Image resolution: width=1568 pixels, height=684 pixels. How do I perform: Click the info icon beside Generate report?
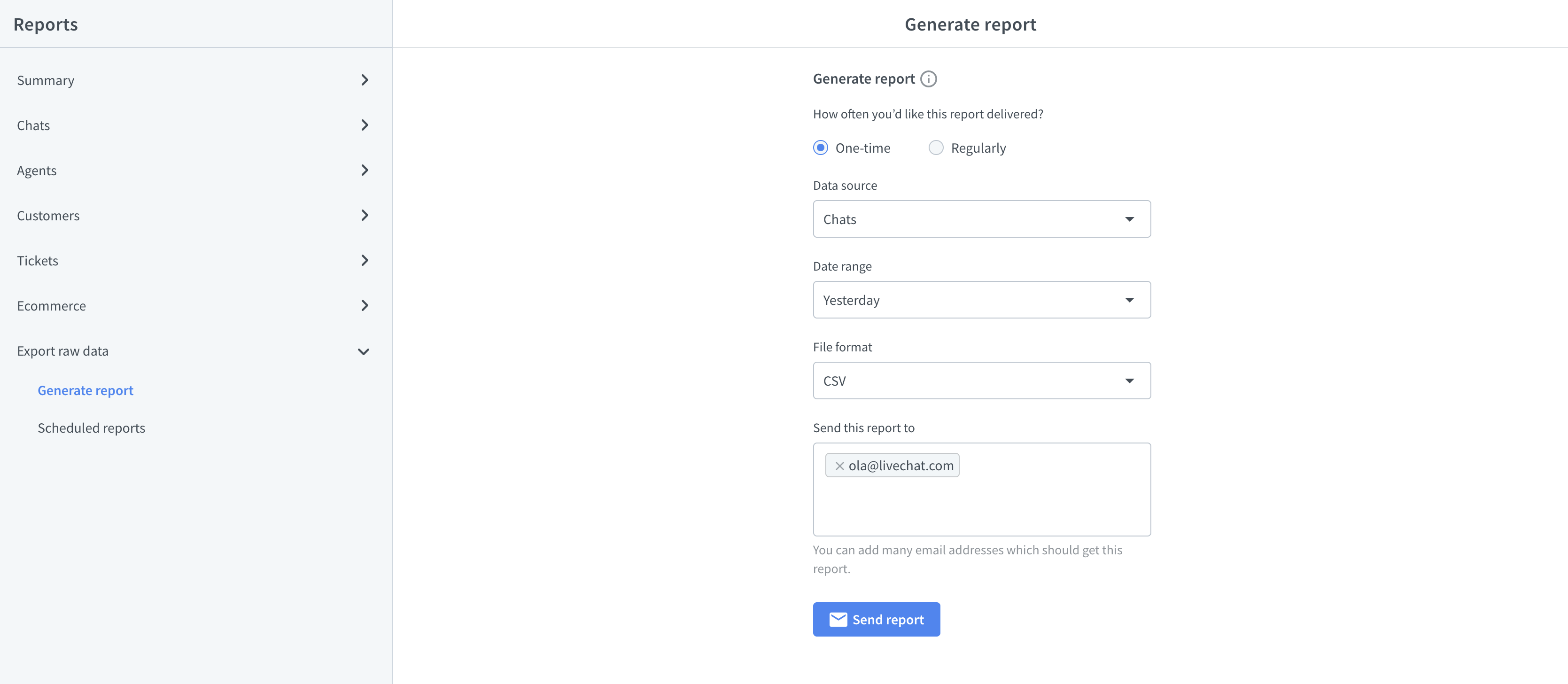point(928,79)
